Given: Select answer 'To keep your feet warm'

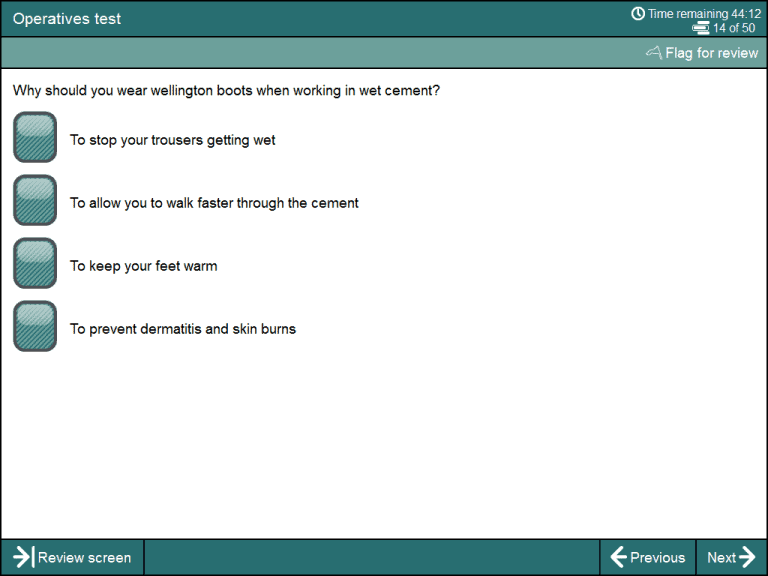Looking at the screenshot, I should [35, 263].
